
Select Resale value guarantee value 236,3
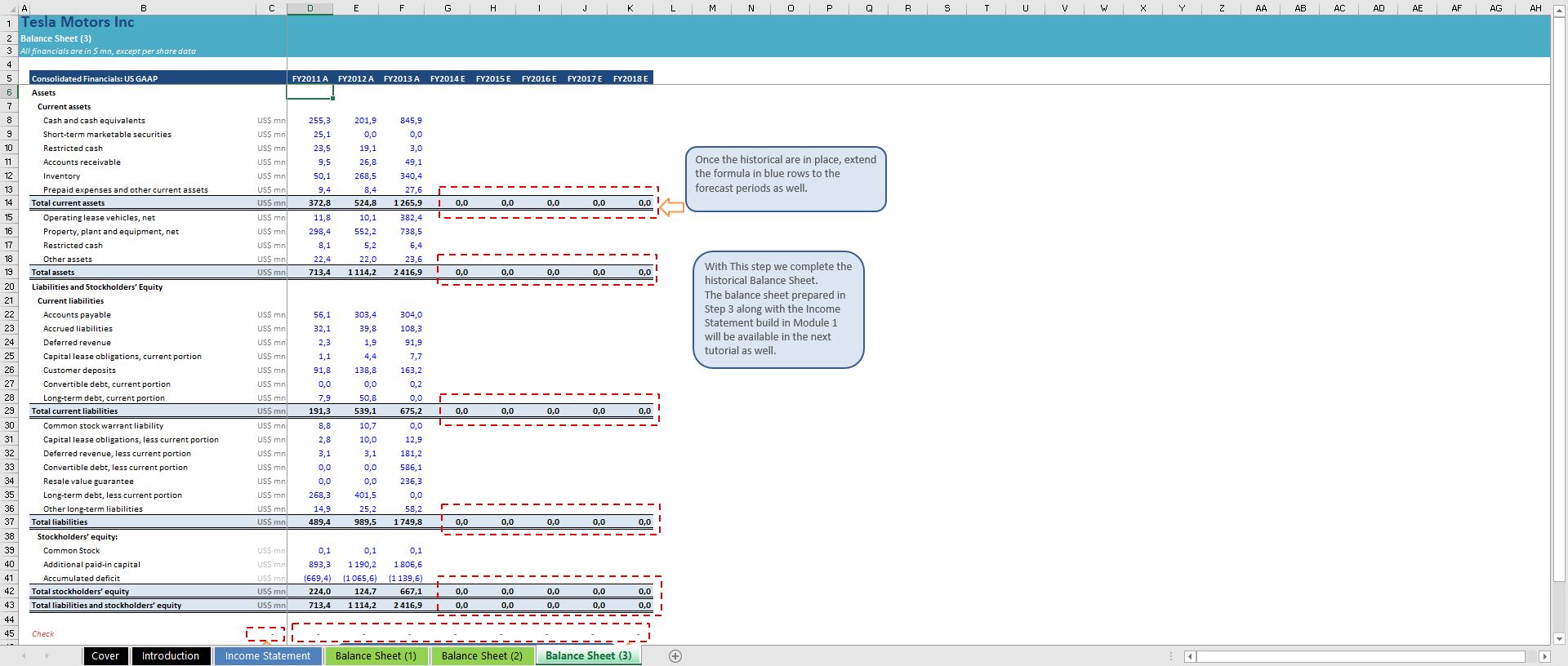[x=411, y=482]
